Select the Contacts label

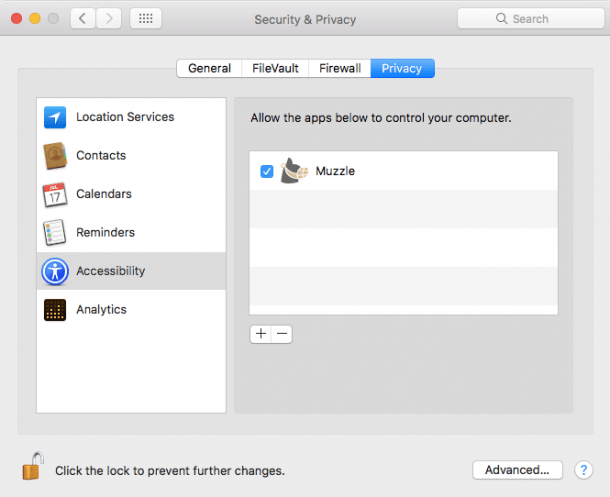click(101, 156)
